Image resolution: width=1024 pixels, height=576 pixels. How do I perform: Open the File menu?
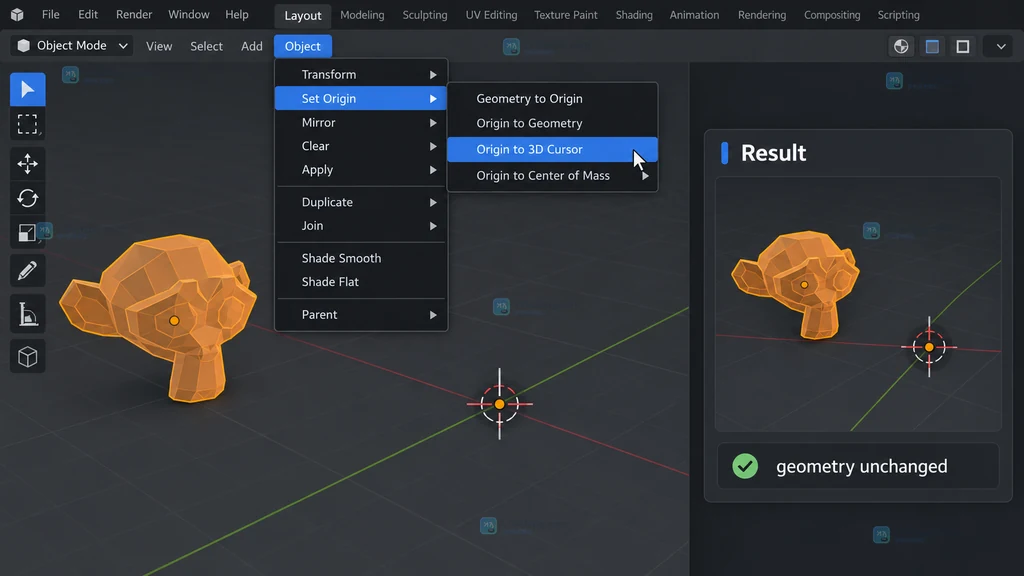tap(50, 14)
